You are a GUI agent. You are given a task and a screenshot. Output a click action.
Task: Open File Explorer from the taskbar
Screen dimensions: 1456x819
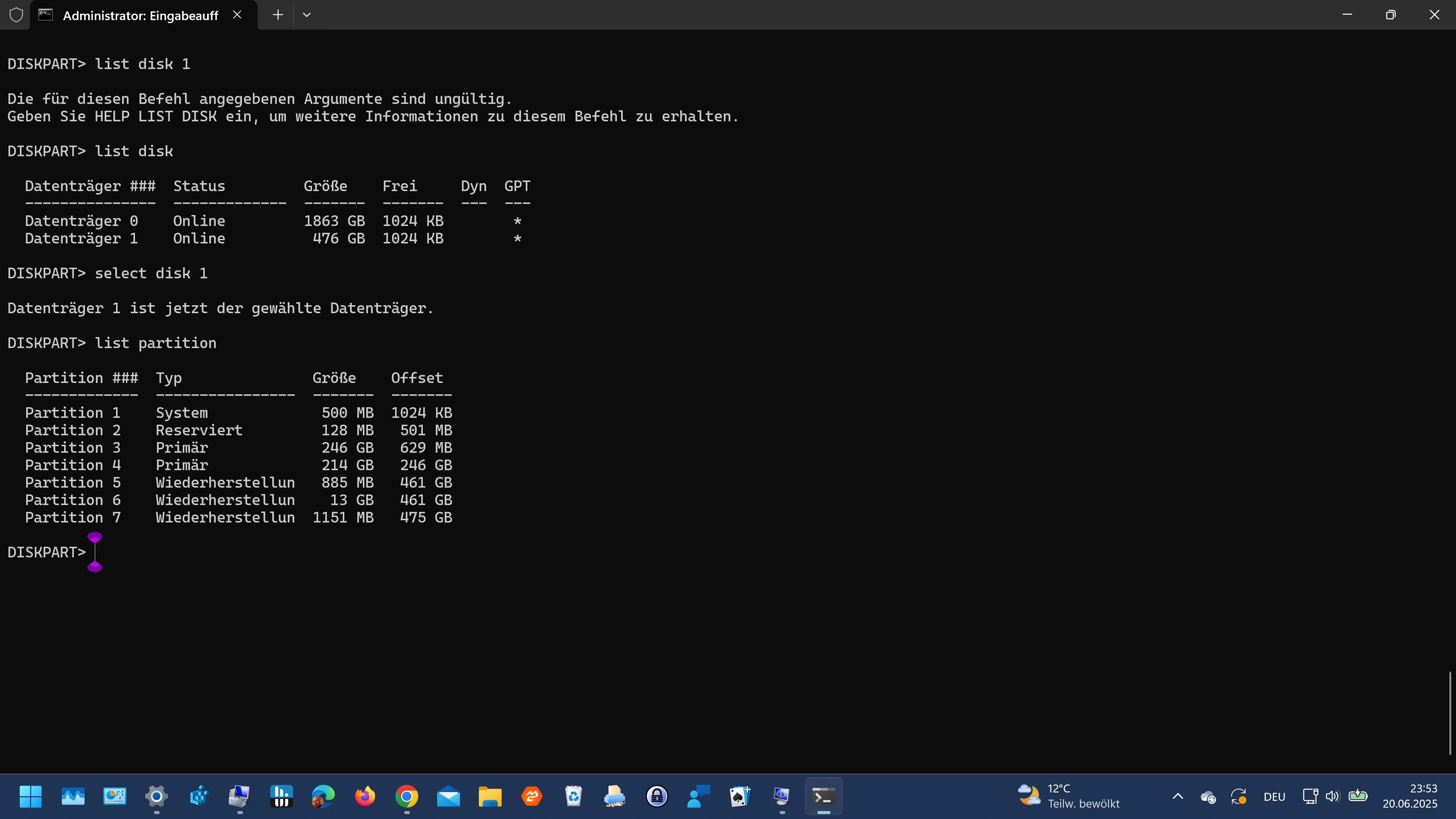[x=490, y=796]
